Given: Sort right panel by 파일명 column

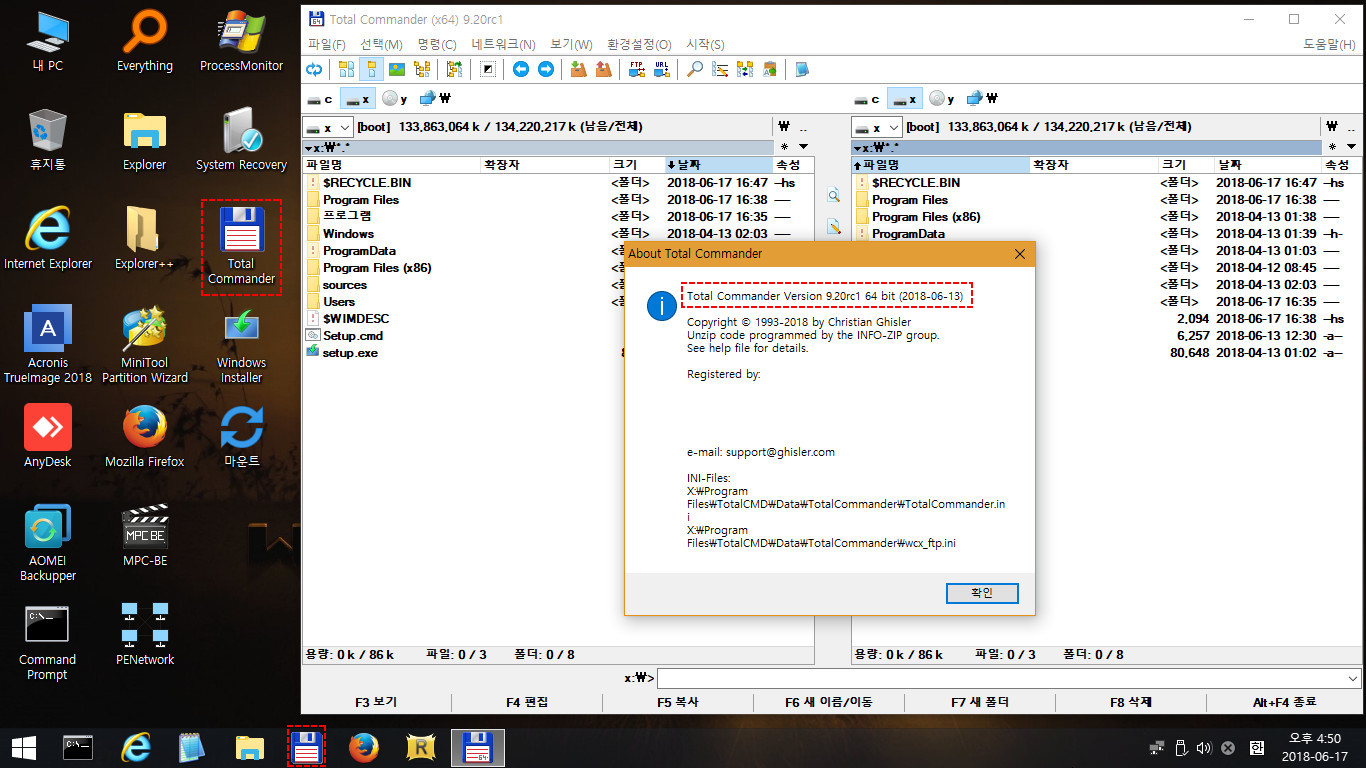Looking at the screenshot, I should [x=940, y=165].
